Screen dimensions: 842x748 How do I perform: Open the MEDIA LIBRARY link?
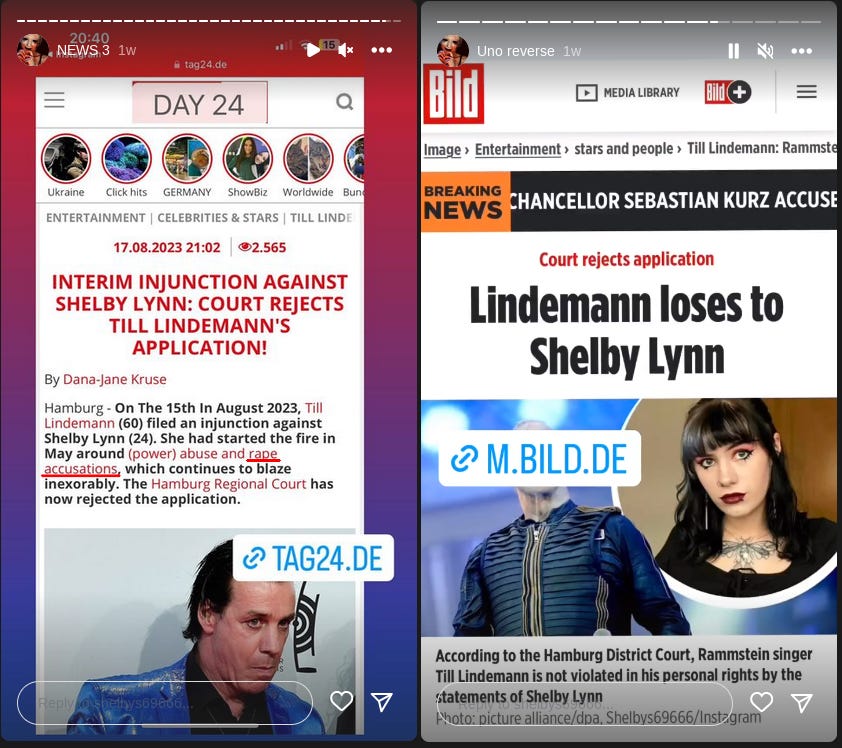tap(628, 93)
